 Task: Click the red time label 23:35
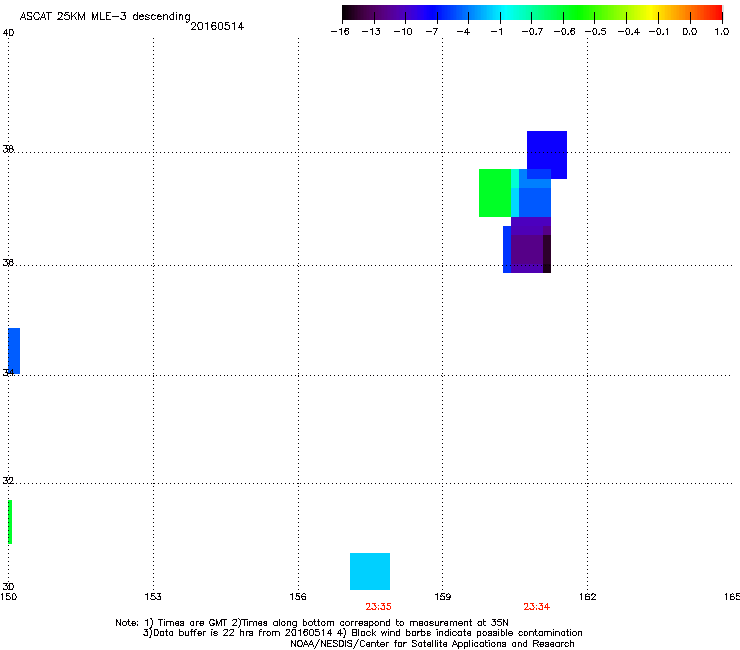point(378,607)
